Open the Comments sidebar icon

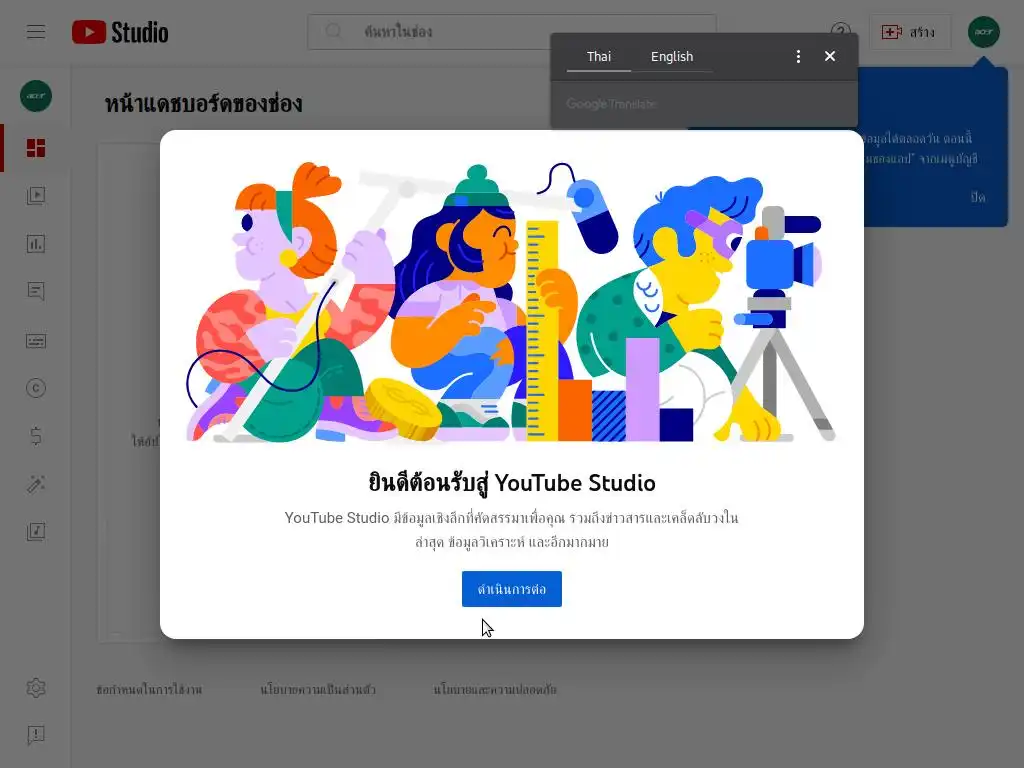(36, 291)
